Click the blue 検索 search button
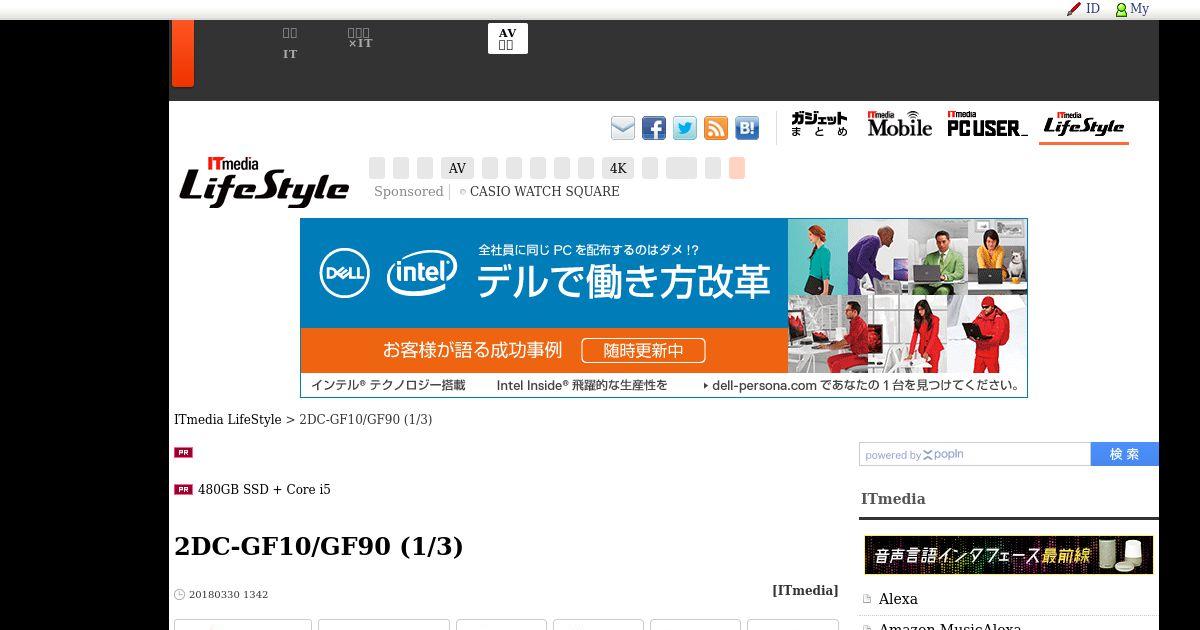Image resolution: width=1200 pixels, height=630 pixels. click(1124, 454)
